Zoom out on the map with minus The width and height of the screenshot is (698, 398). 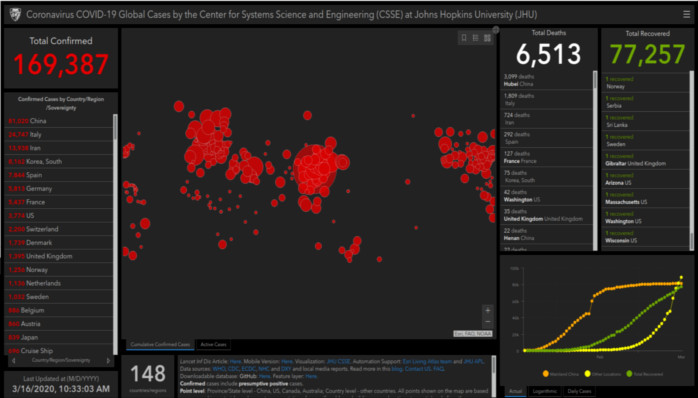tap(487, 321)
